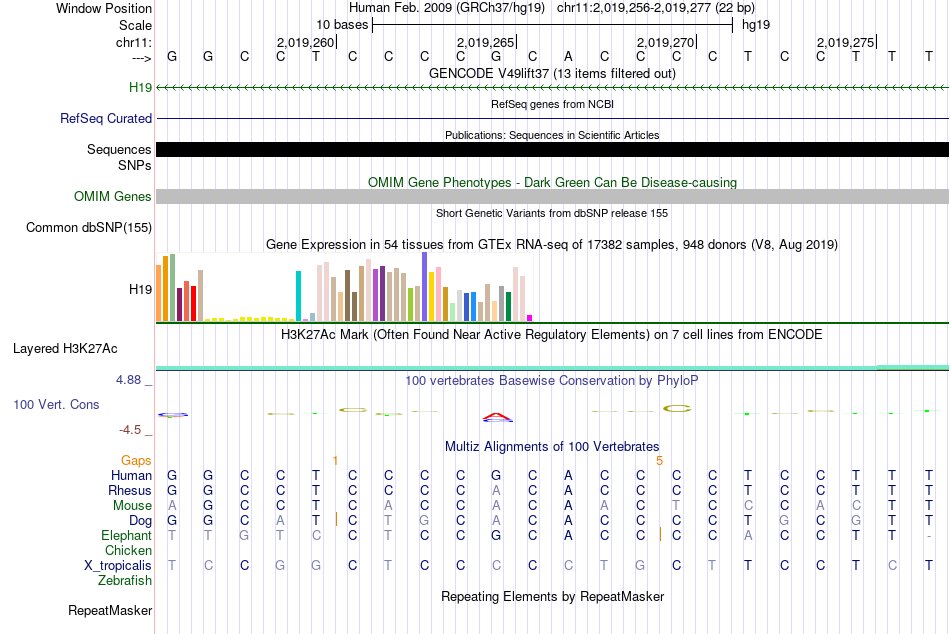Click the chr11: base position label
Viewport: 950px width, 634px height.
tap(134, 42)
